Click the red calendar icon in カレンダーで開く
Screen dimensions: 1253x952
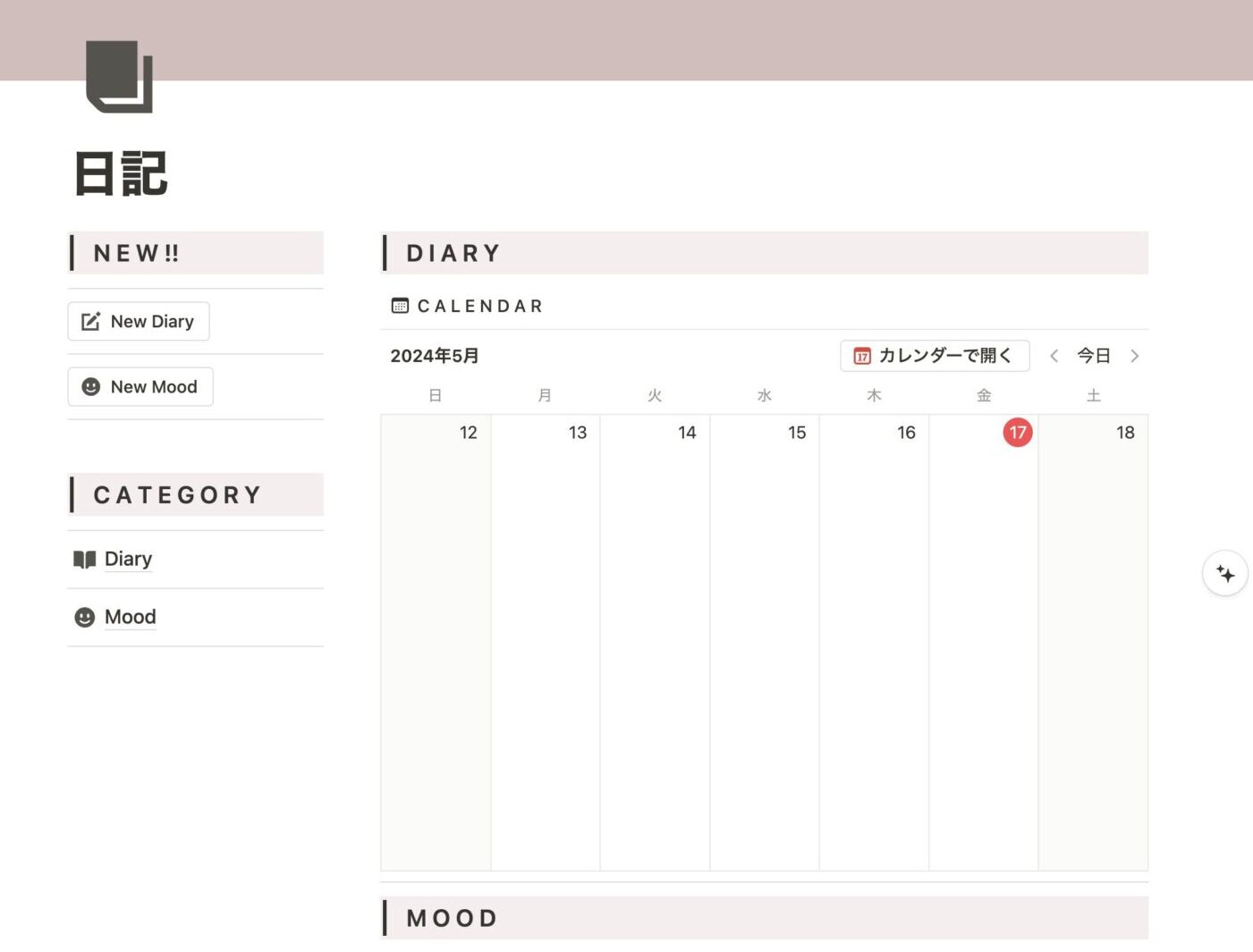click(x=862, y=355)
